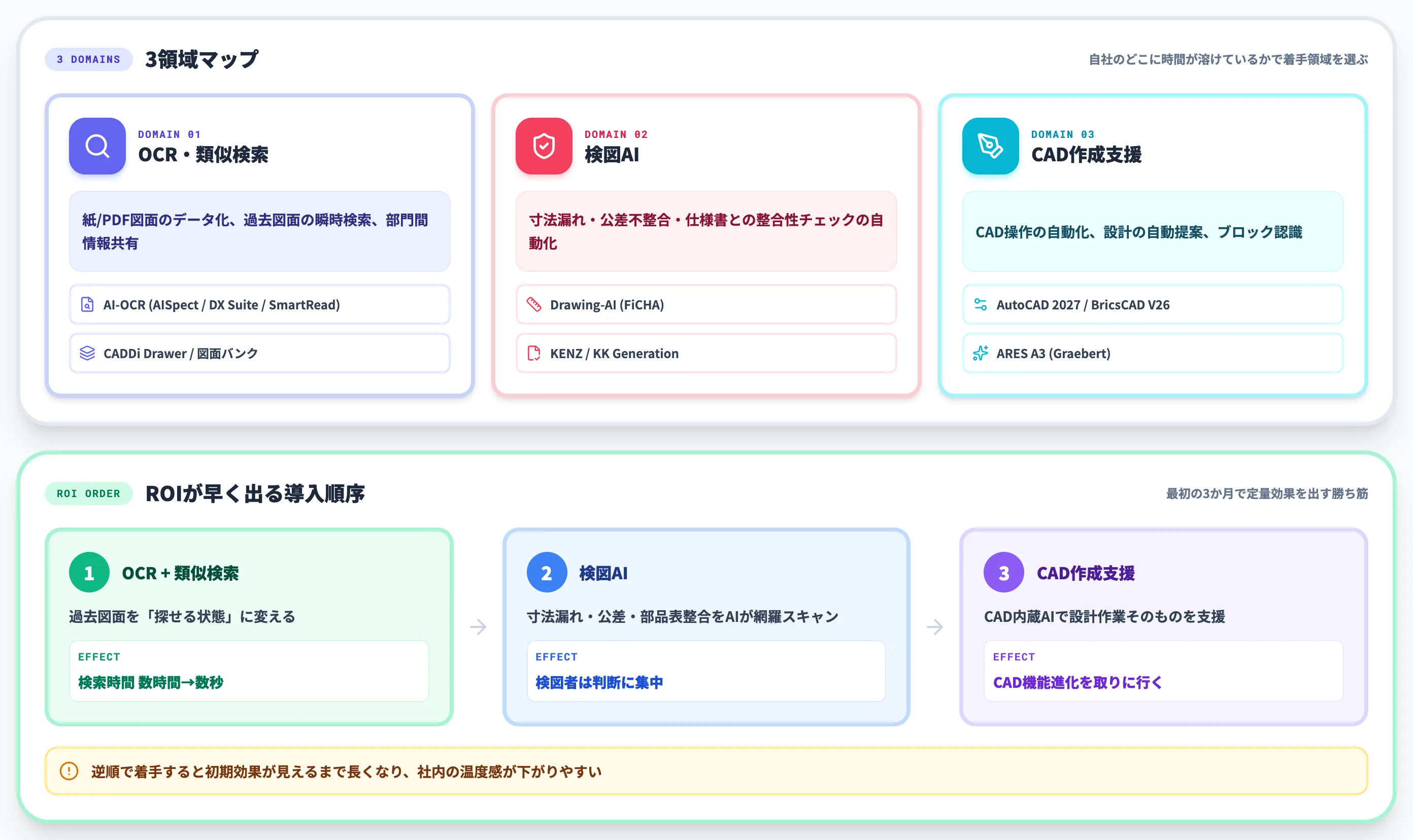This screenshot has height=840, width=1413.
Task: Open the Drawing-AI (FiCHA) row
Action: click(x=706, y=304)
